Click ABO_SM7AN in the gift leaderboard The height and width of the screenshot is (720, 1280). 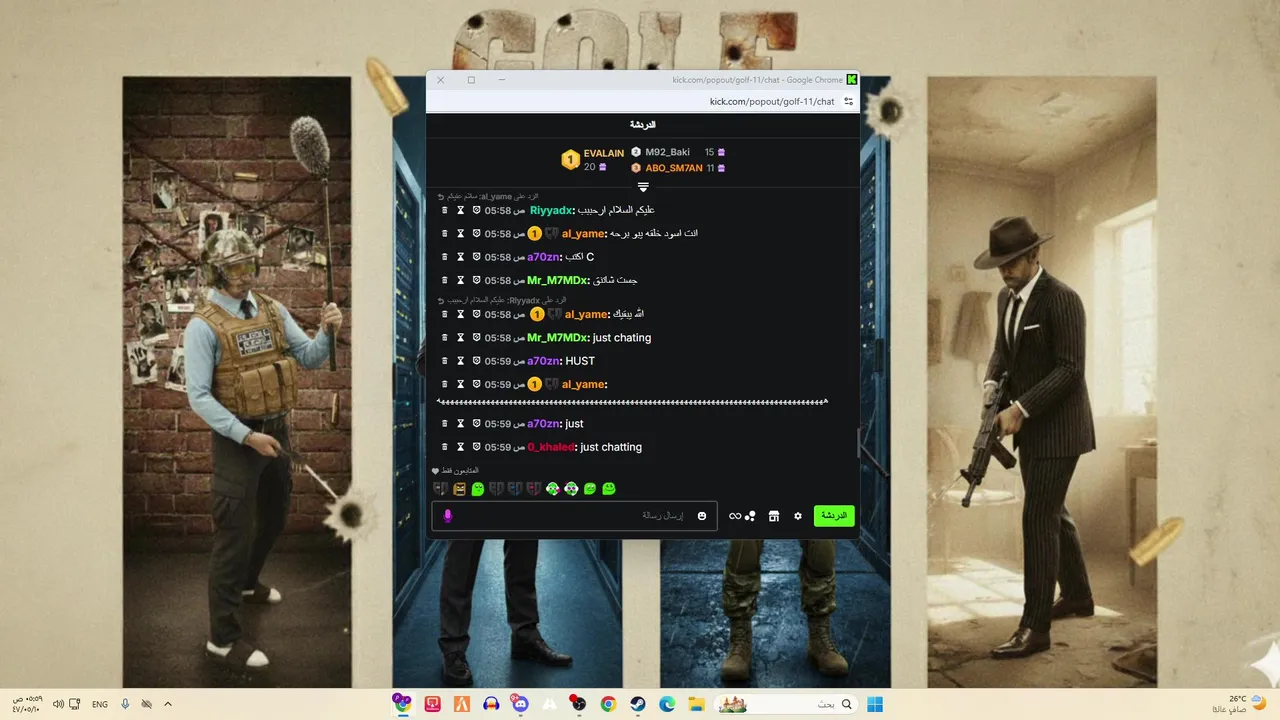[674, 168]
